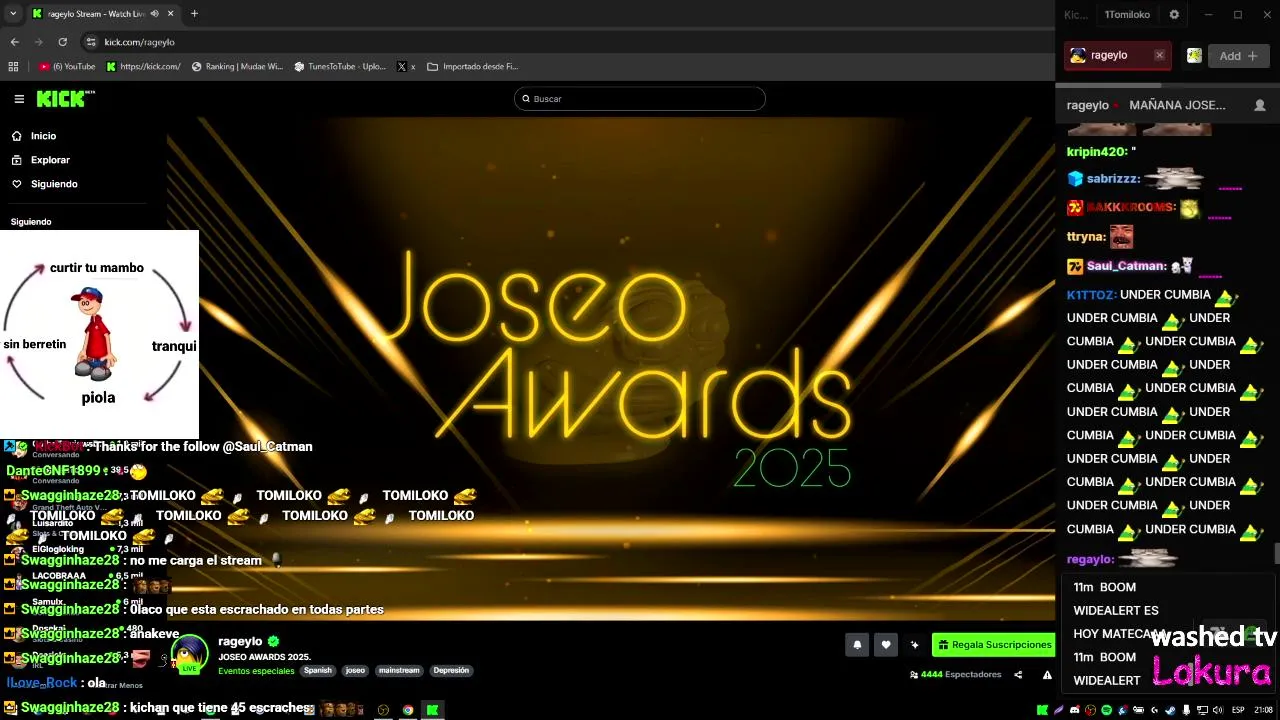Toggle the heart follow button
The image size is (1280, 720).
885,645
